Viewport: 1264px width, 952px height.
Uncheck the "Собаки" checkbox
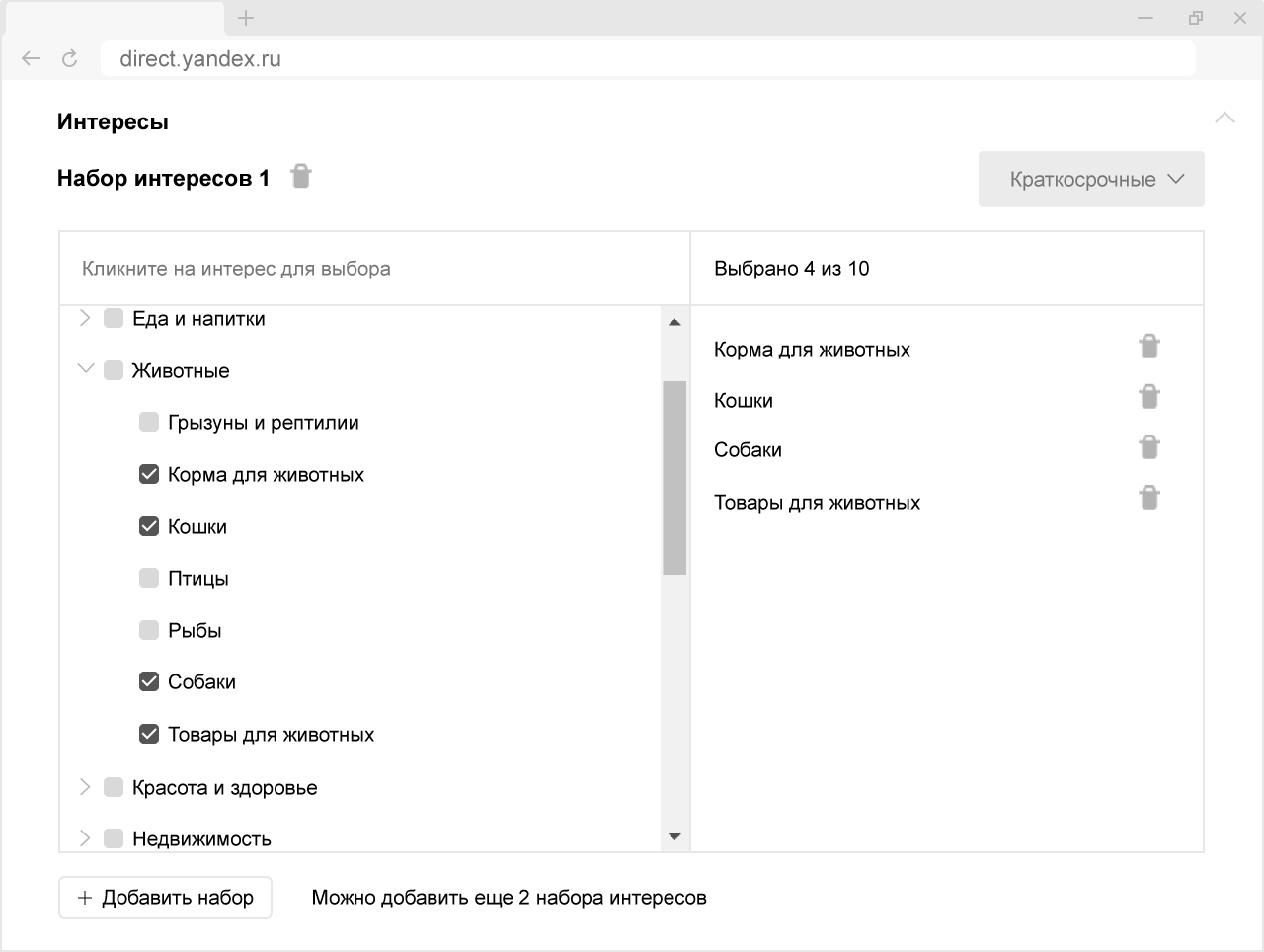click(149, 681)
